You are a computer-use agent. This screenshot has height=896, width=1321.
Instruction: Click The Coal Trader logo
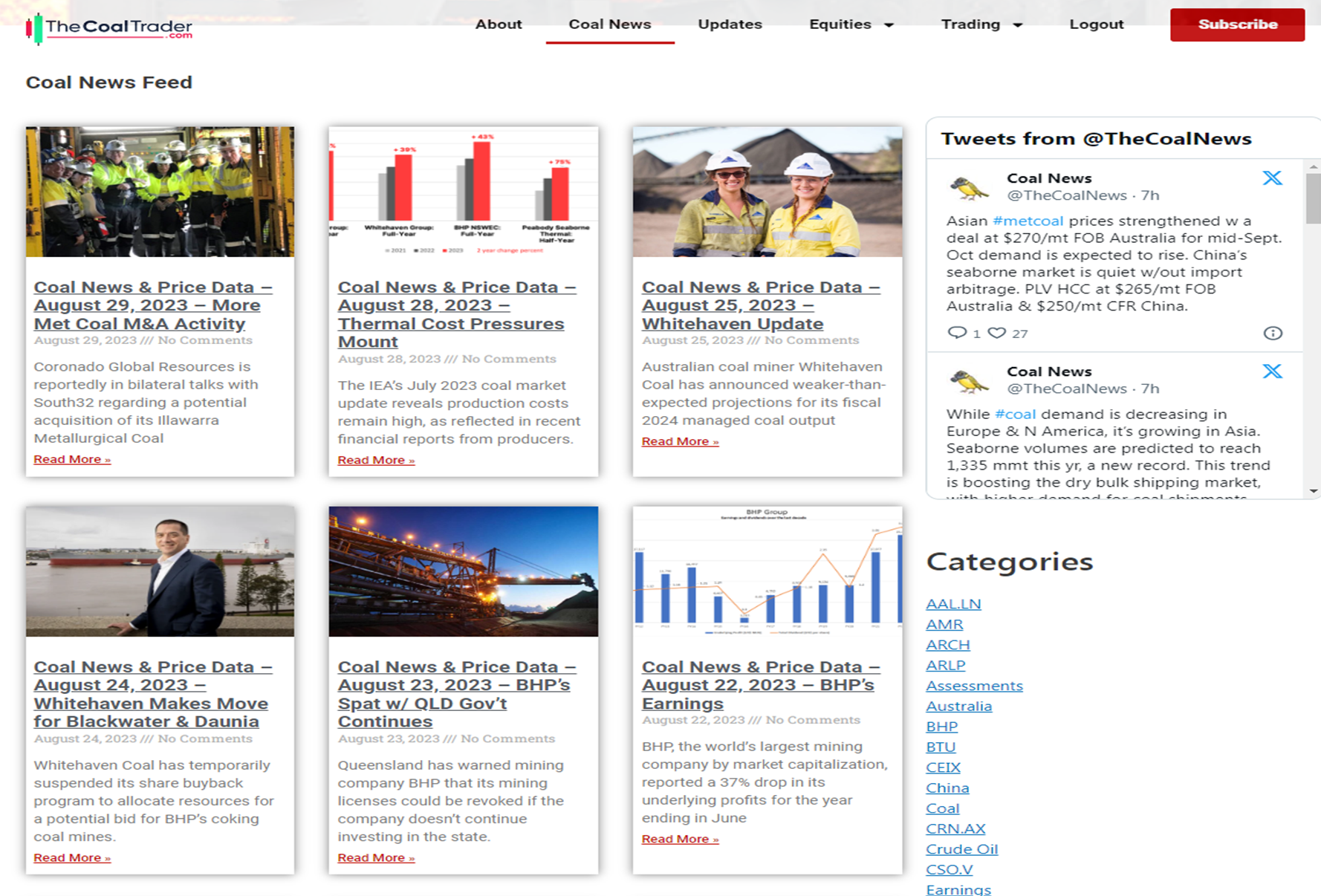(109, 28)
